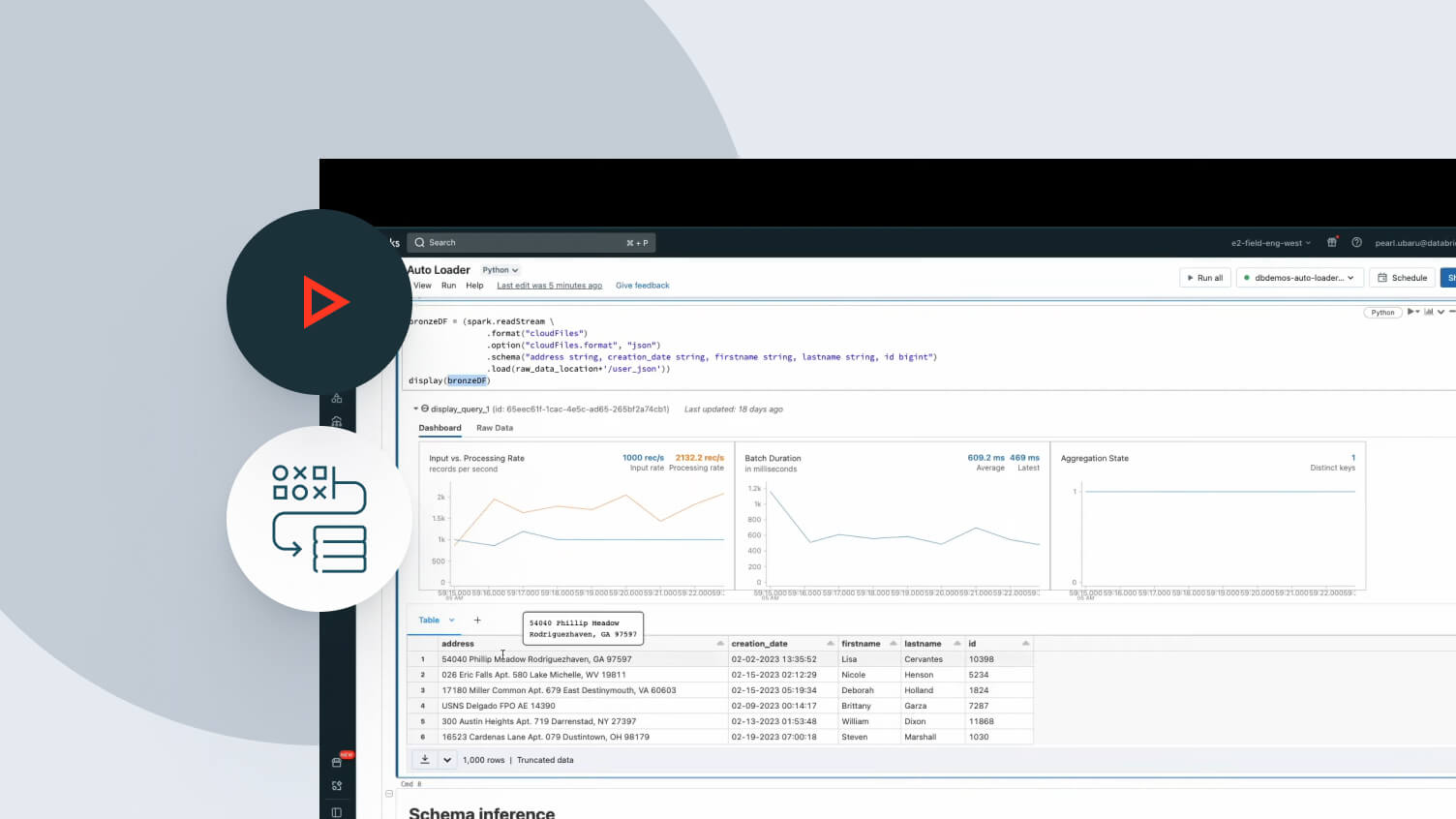Click the help question mark icon

[1356, 242]
